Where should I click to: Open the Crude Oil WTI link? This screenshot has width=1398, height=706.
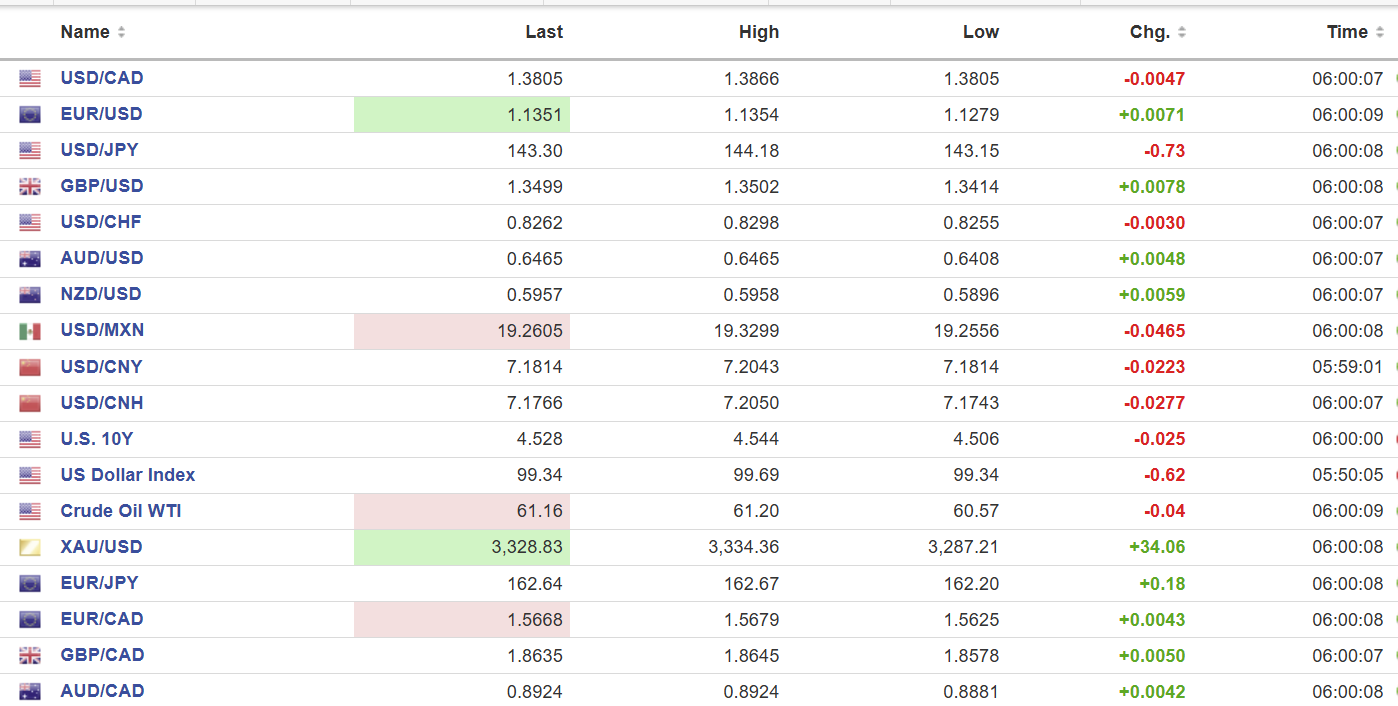[120, 511]
